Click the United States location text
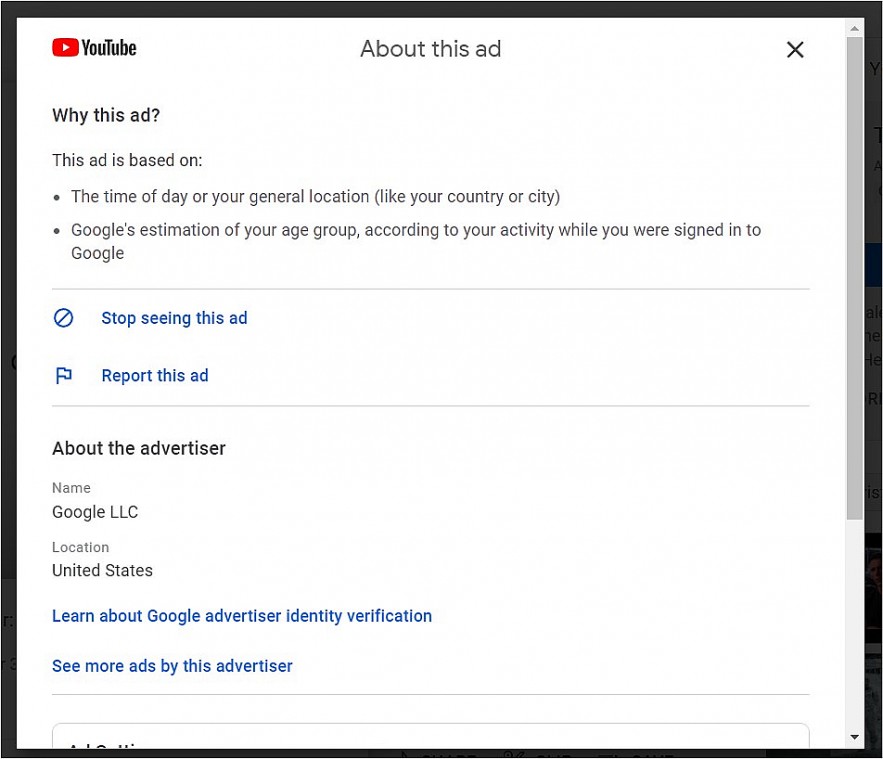Image resolution: width=883 pixels, height=759 pixels. [102, 571]
